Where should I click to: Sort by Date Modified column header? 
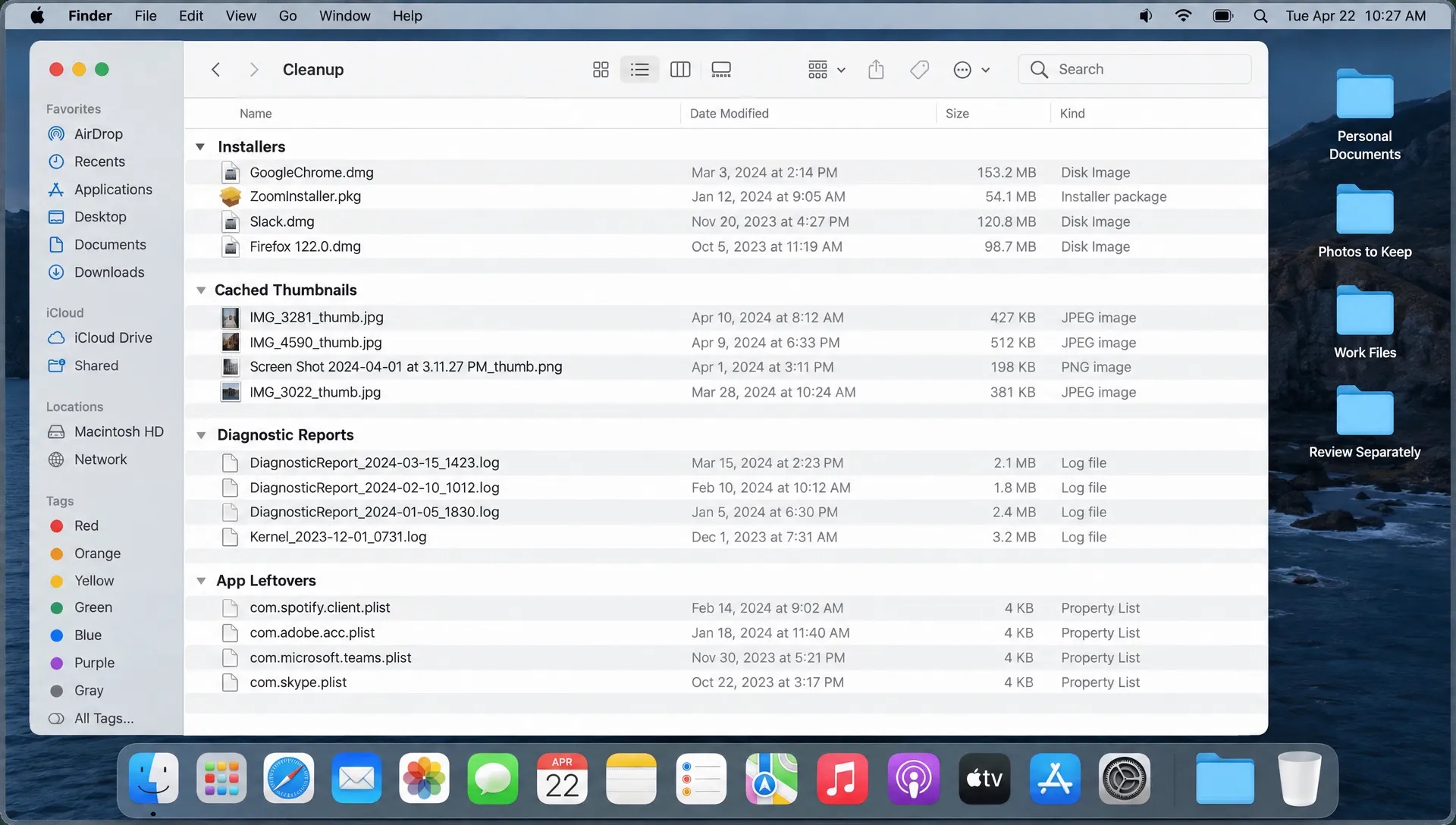tap(729, 113)
